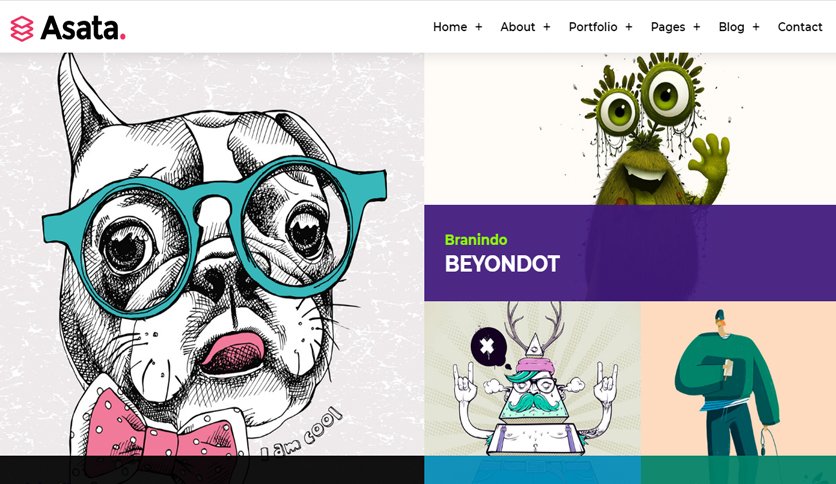Click the pink stacked-layers Asata logo icon
Screen dimensions: 836x484
click(x=22, y=28)
